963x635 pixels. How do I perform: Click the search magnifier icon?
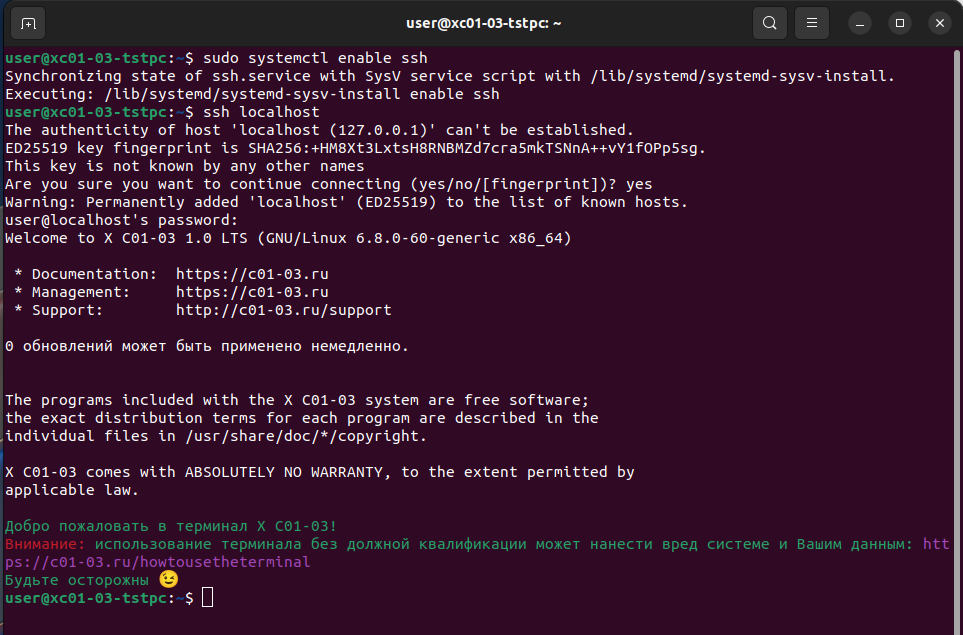tap(769, 23)
